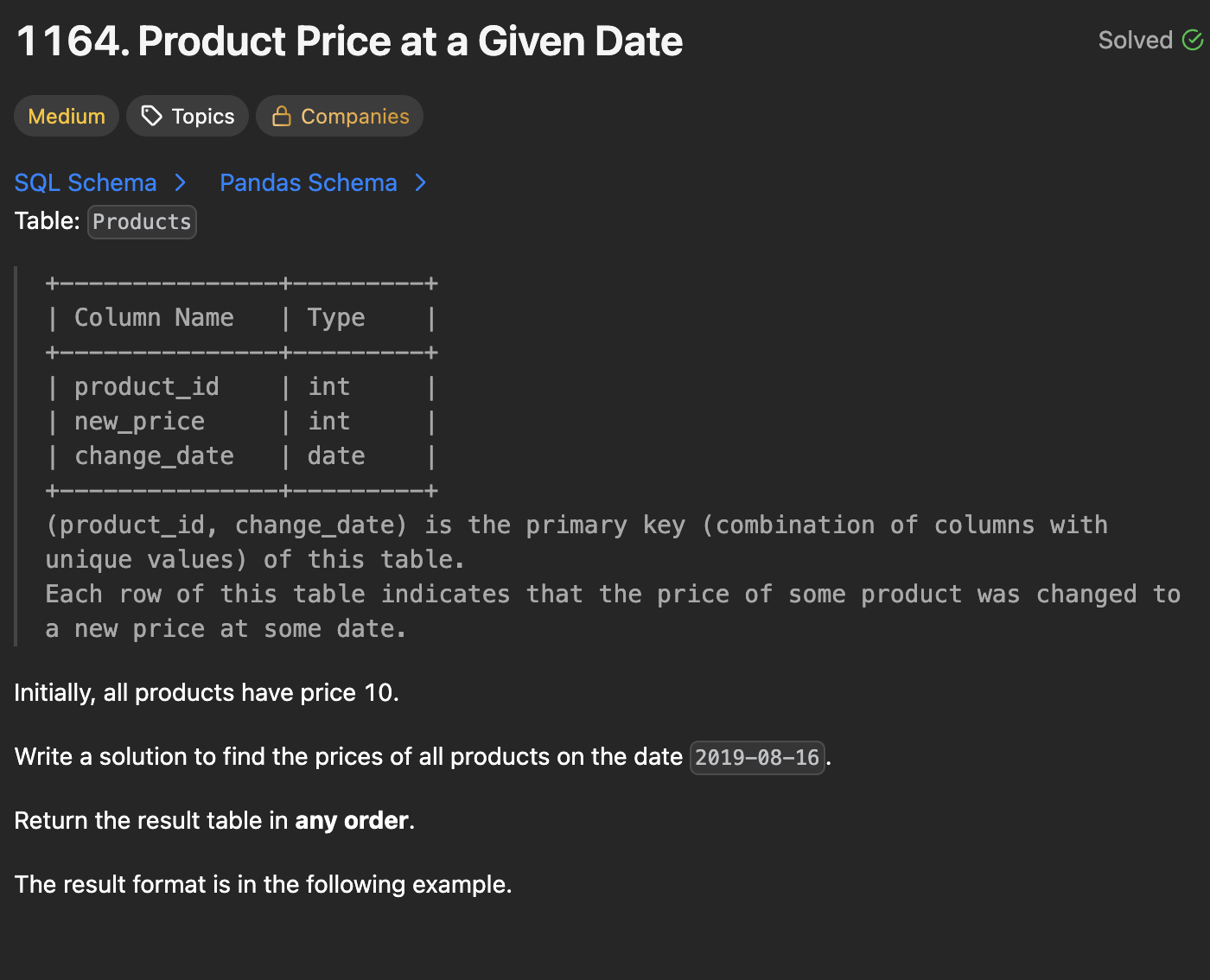Expand the SQL Schema chevron arrow
Viewport: 1210px width, 980px height.
point(180,182)
